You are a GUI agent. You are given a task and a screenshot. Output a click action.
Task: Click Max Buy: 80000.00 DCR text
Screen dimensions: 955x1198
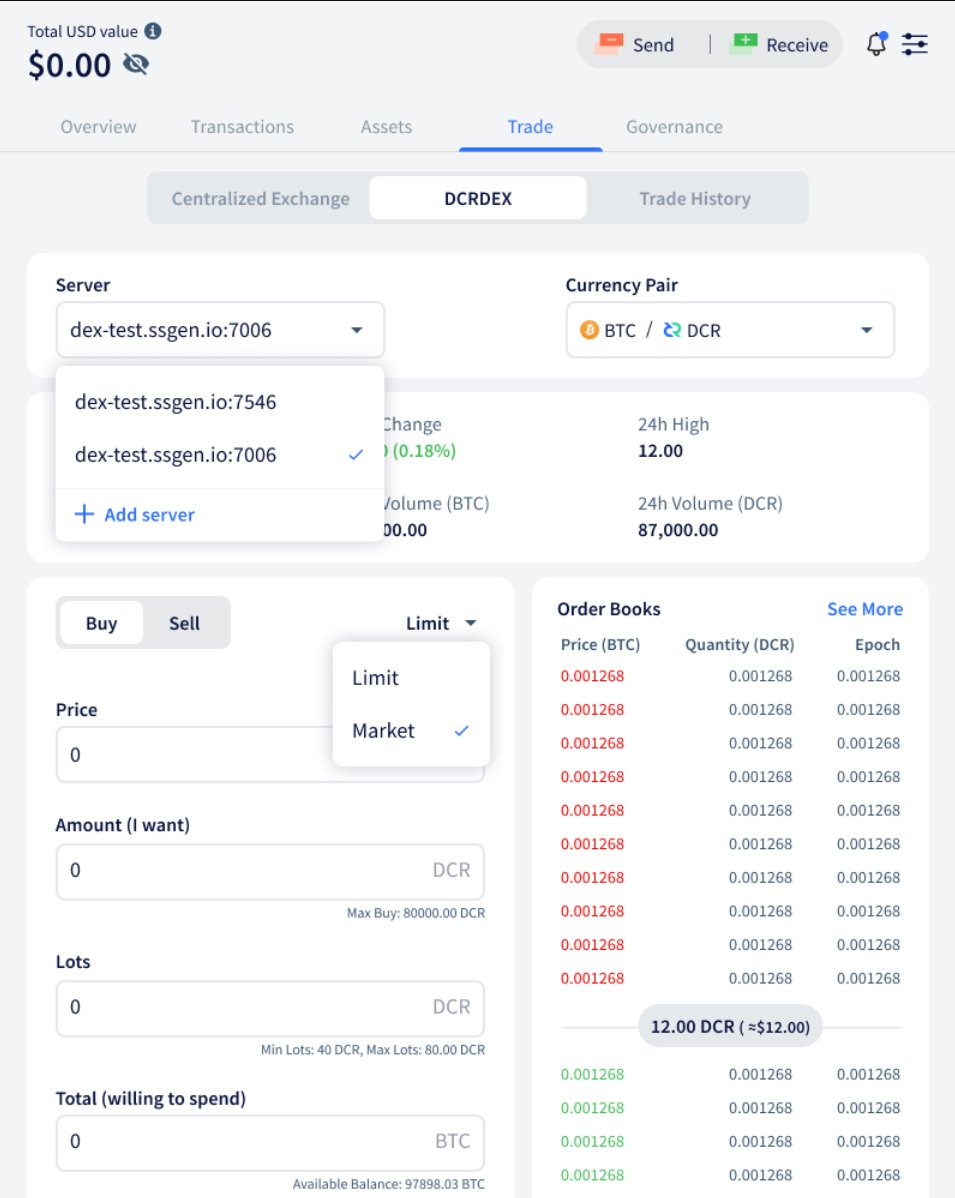(x=416, y=913)
